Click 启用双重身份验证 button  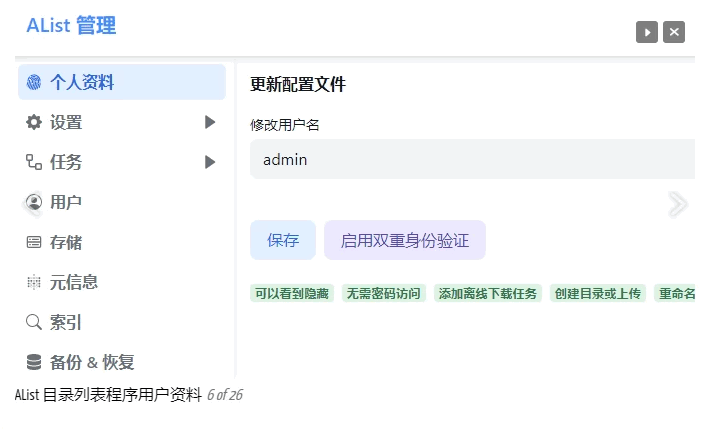(405, 240)
